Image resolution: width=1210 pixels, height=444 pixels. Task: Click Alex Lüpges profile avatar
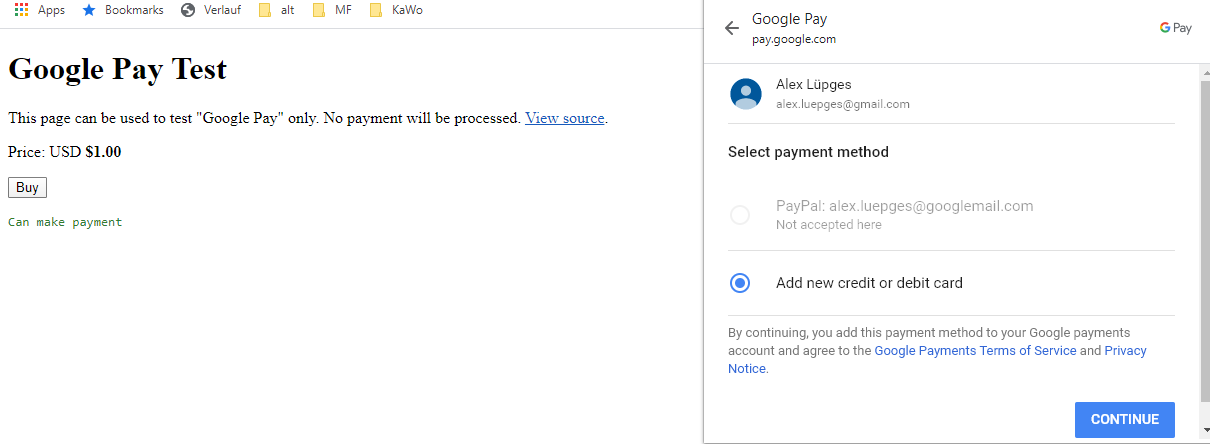(746, 94)
